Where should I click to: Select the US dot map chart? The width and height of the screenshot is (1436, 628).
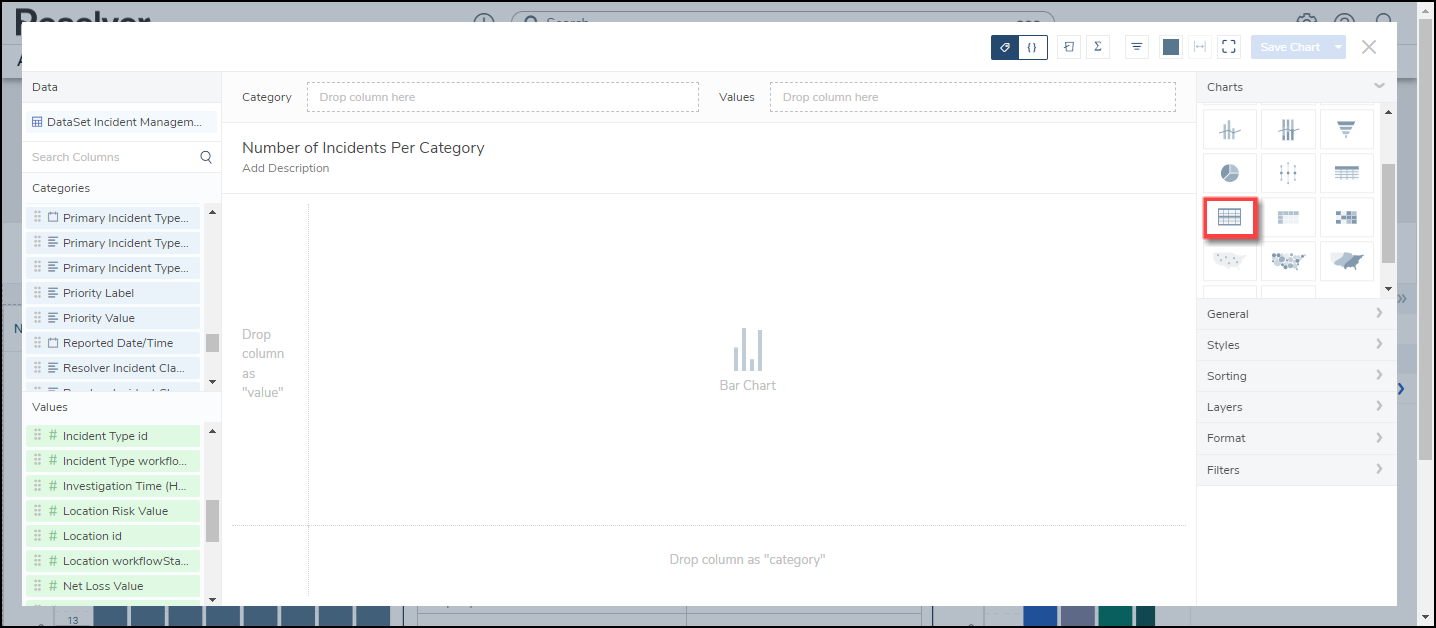[1229, 261]
